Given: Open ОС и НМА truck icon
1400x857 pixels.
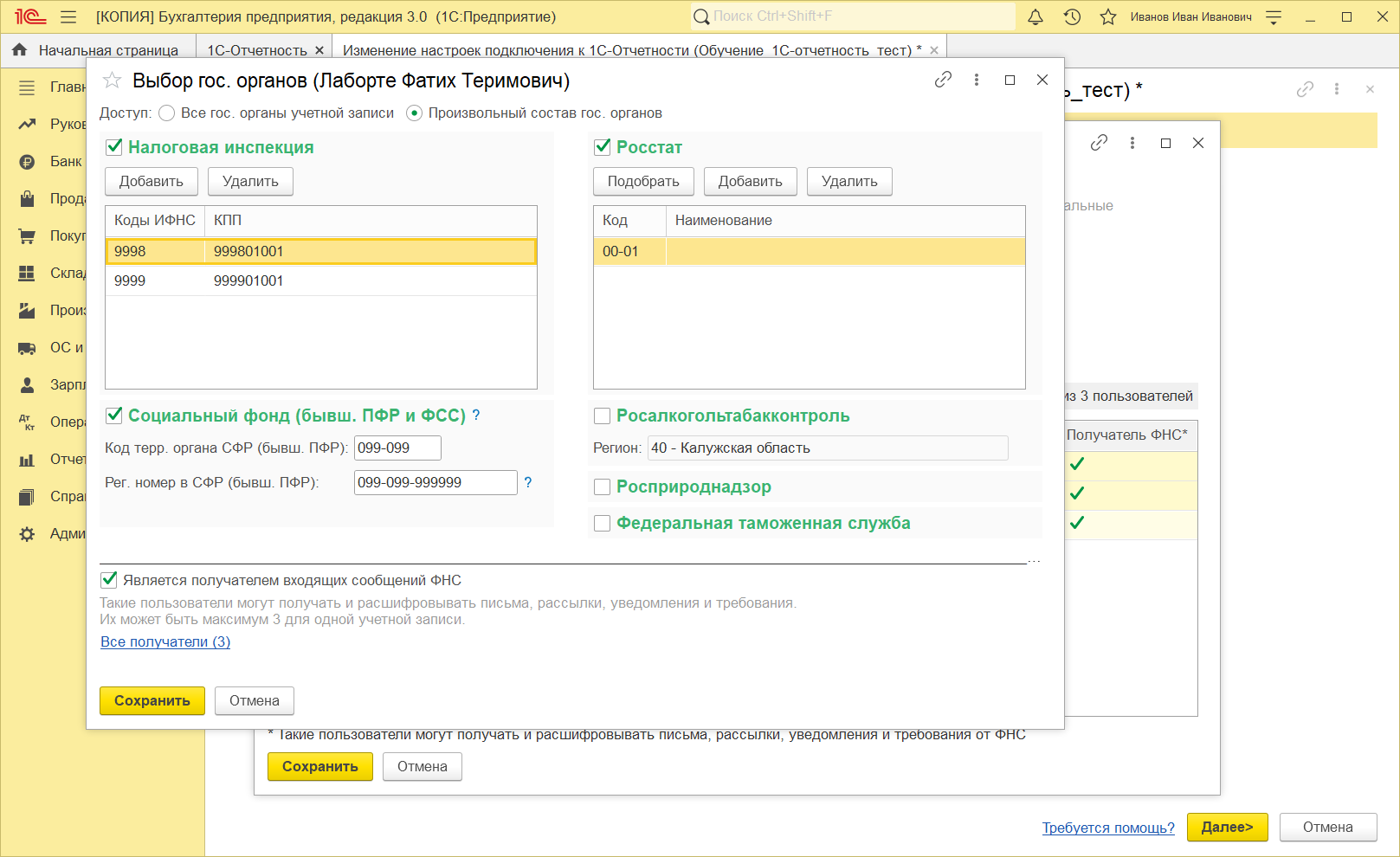Looking at the screenshot, I should point(27,348).
